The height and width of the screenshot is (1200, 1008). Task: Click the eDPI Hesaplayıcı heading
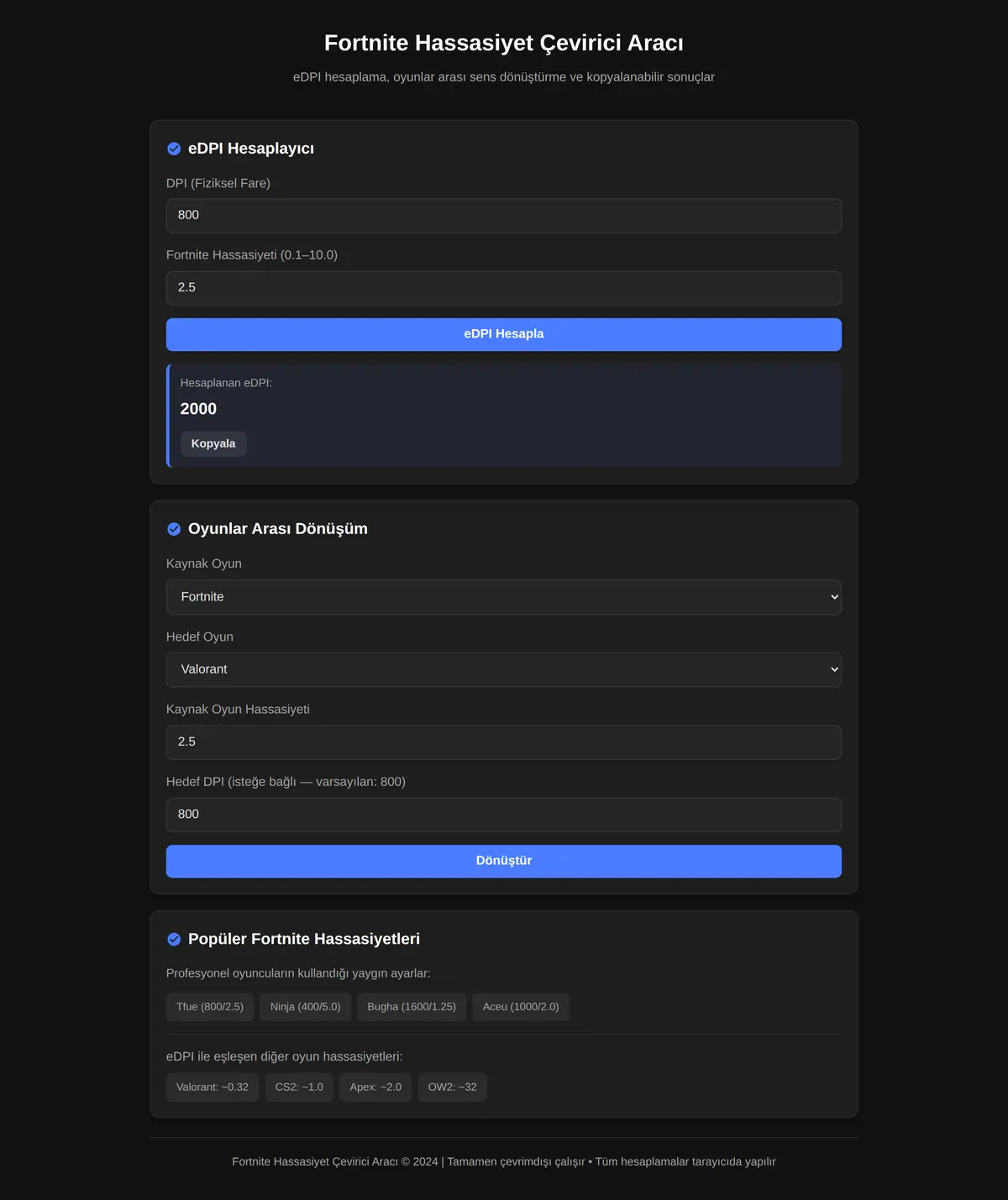(x=251, y=149)
